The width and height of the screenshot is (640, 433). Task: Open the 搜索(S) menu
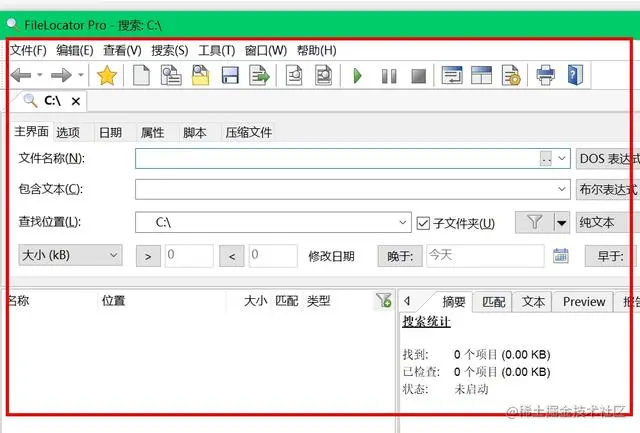[x=170, y=51]
